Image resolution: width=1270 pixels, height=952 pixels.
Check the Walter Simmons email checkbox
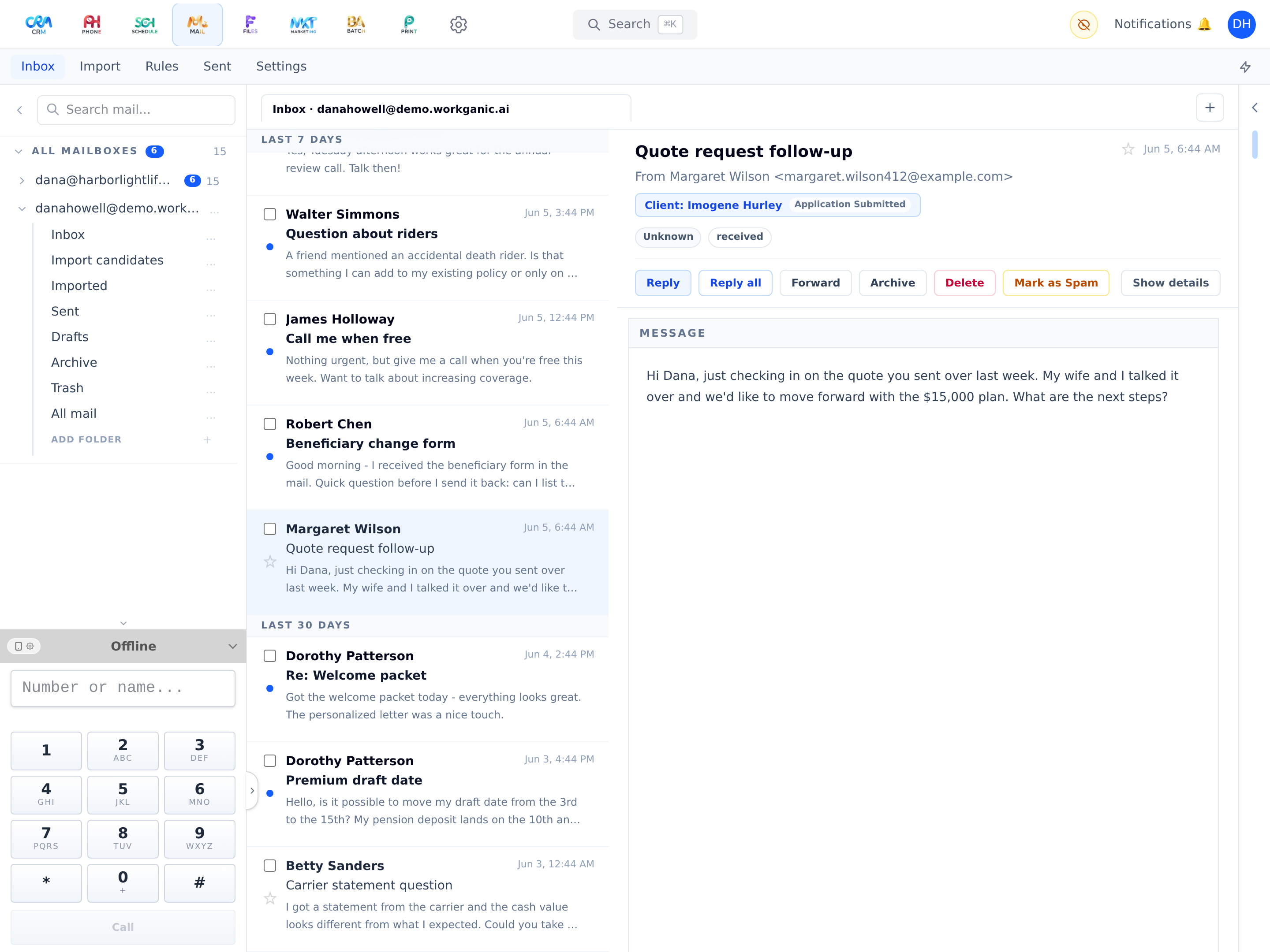(270, 214)
